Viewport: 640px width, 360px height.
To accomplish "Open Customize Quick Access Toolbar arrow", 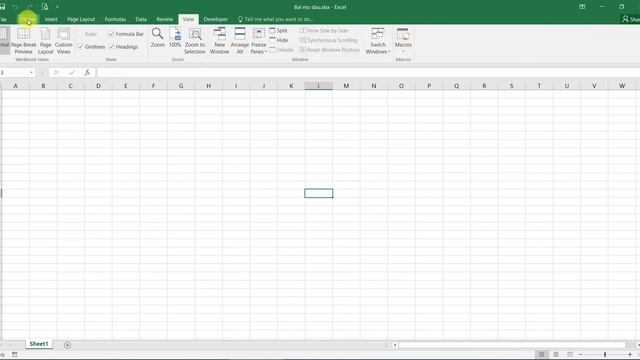I will click(57, 7).
